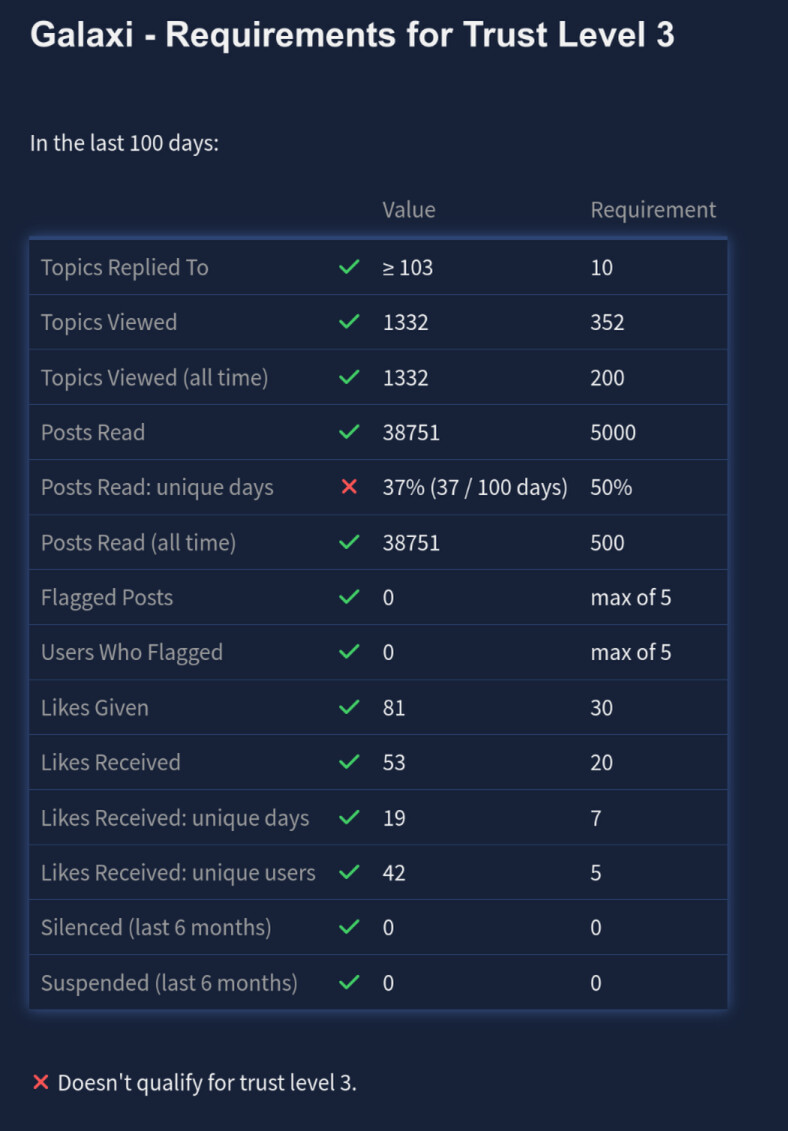Click the green checkmark for Topics Replied To
Viewport: 788px width, 1131px height.
349,267
